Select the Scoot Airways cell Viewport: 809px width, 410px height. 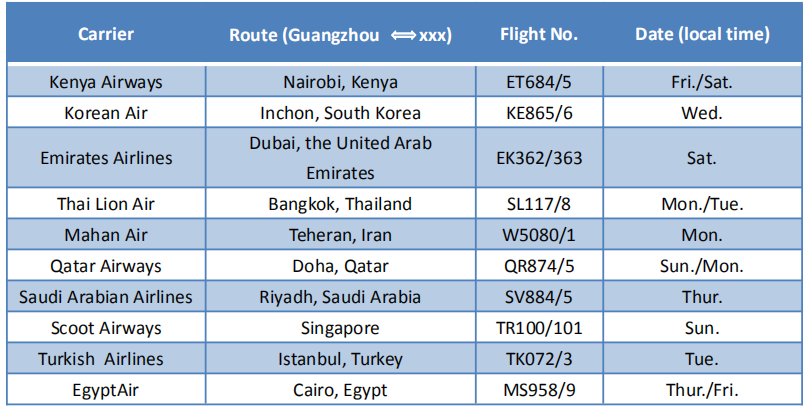pos(106,328)
